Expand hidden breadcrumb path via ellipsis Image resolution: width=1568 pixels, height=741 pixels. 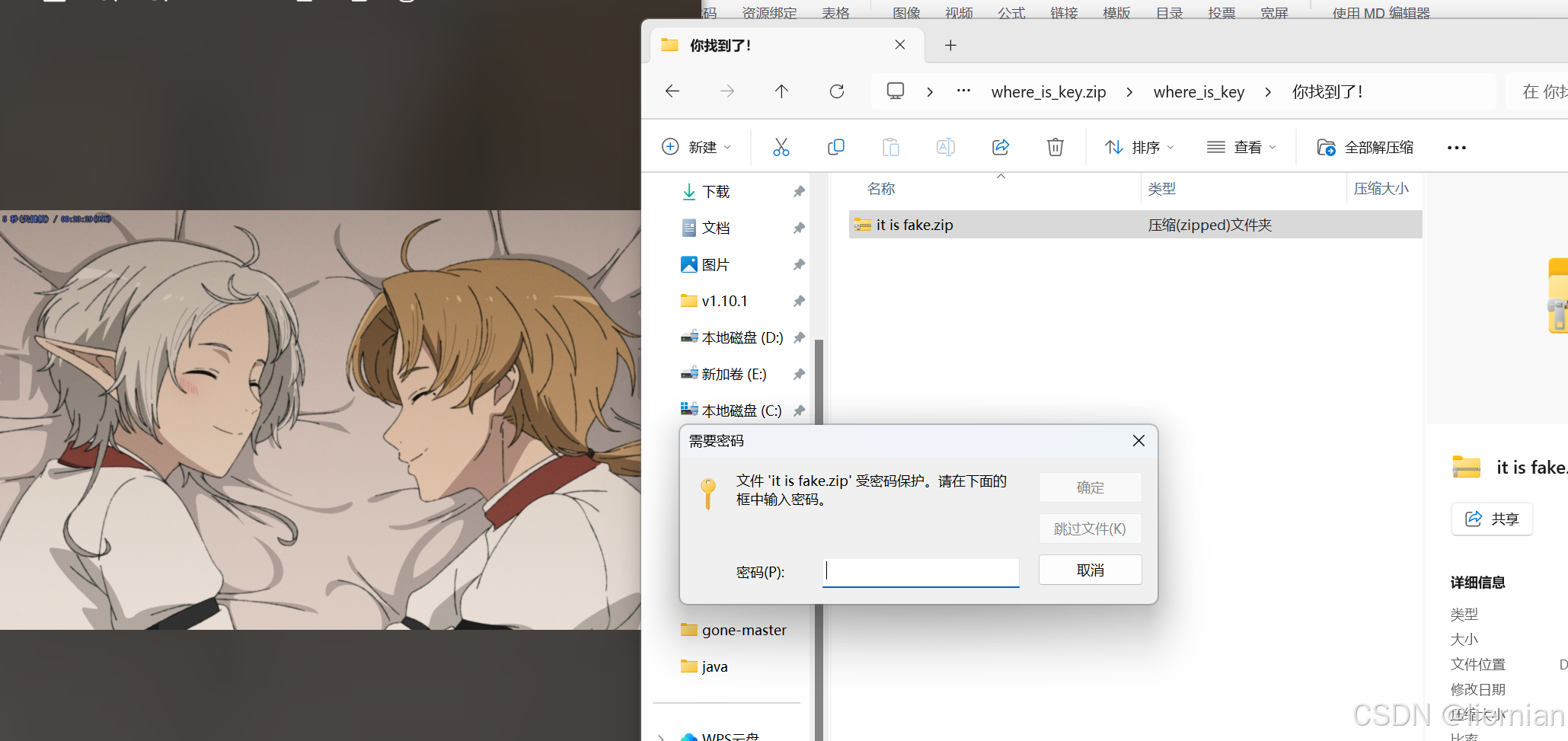pos(963,91)
